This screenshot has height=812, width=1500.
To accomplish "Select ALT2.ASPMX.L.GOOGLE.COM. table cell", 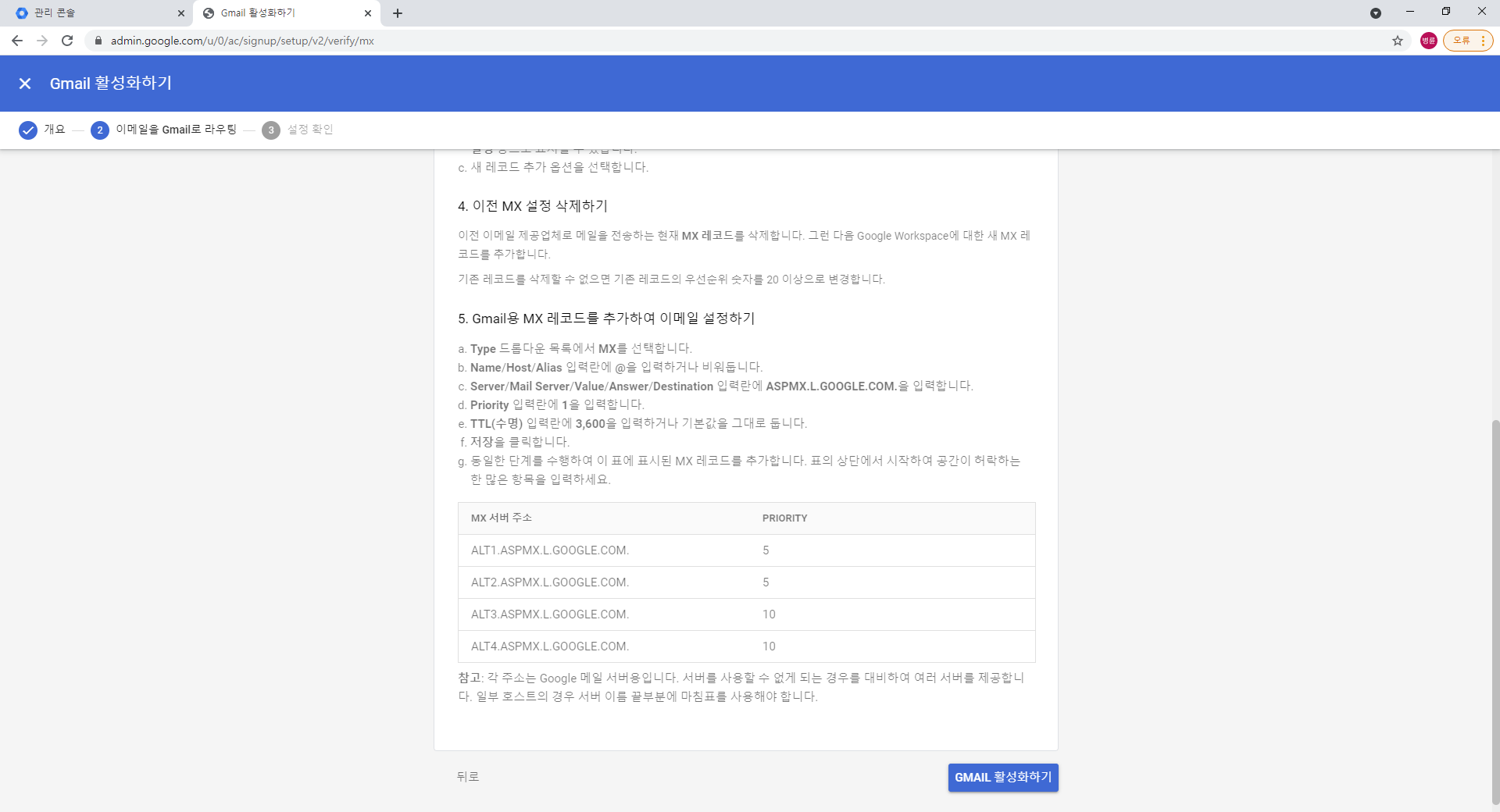I will (550, 582).
